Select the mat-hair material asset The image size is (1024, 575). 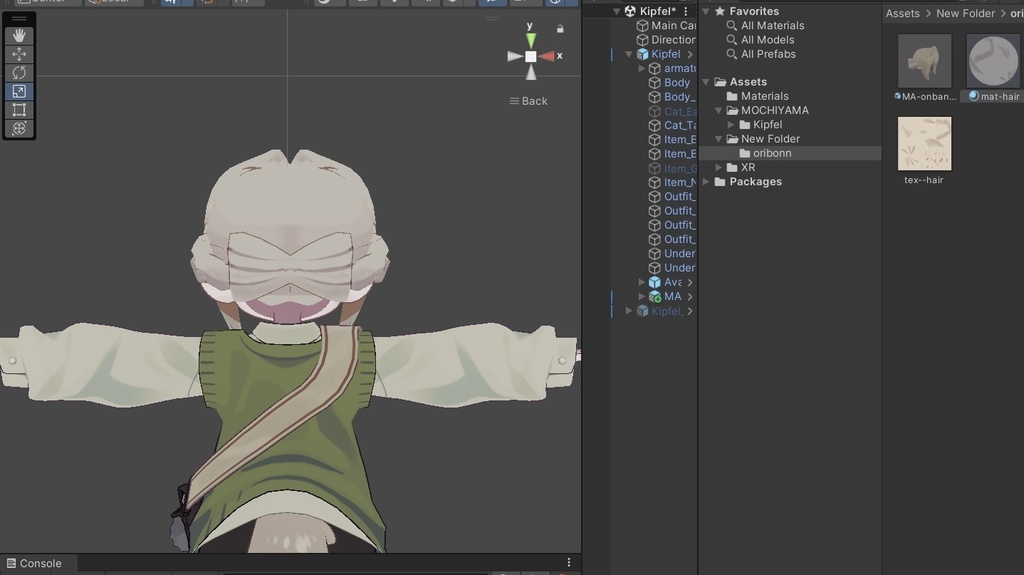[993, 62]
